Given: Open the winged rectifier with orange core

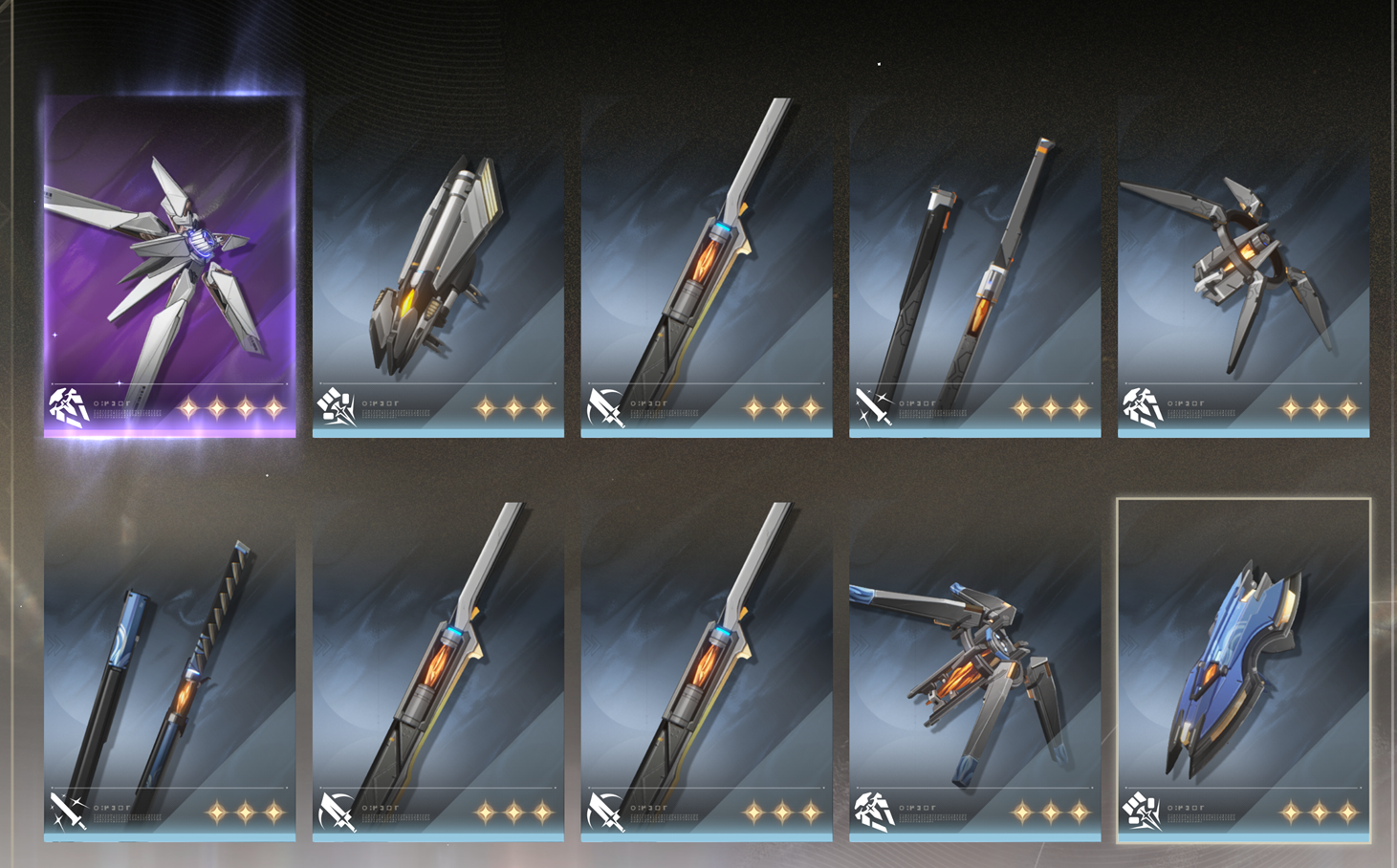Looking at the screenshot, I should 974,670.
